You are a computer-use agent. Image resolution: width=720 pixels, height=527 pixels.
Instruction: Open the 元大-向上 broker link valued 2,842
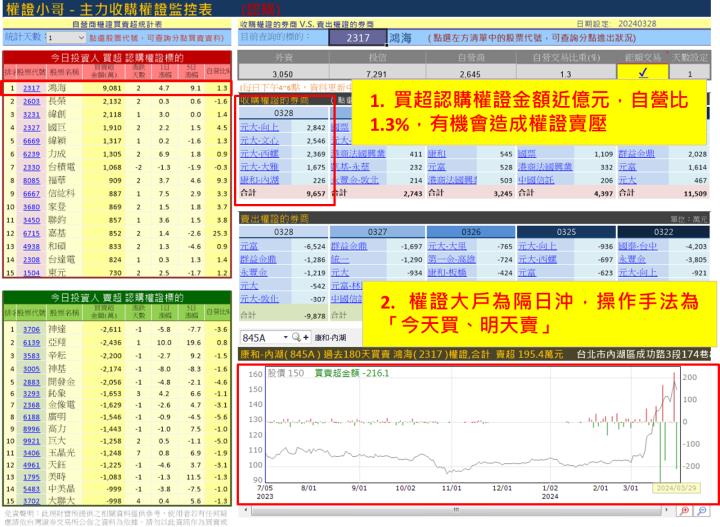(259, 127)
